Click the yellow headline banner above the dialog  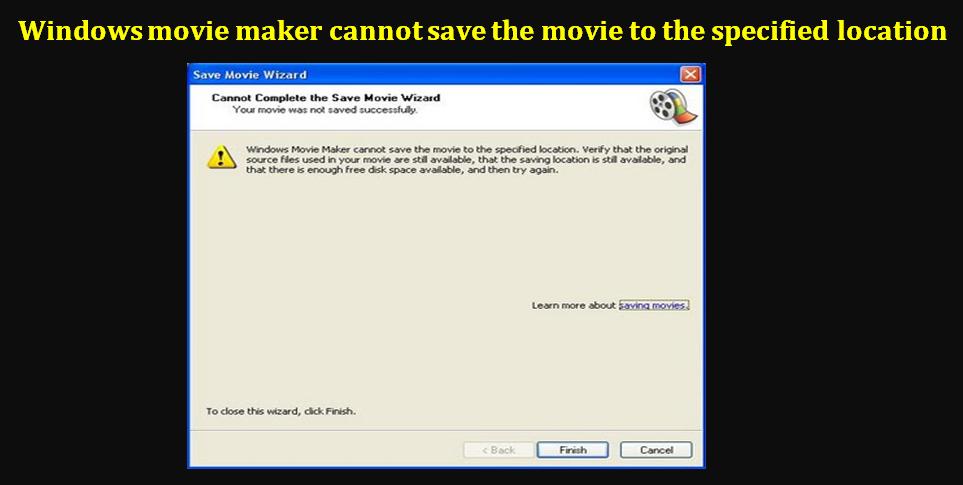coord(483,31)
